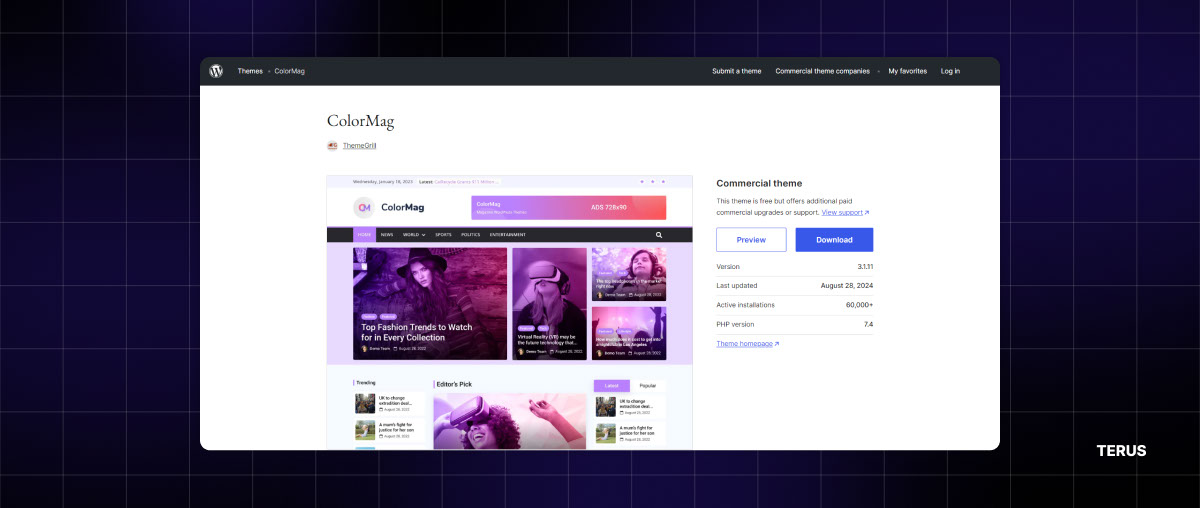Click the Preview button
This screenshot has height=508, width=1200.
(751, 240)
